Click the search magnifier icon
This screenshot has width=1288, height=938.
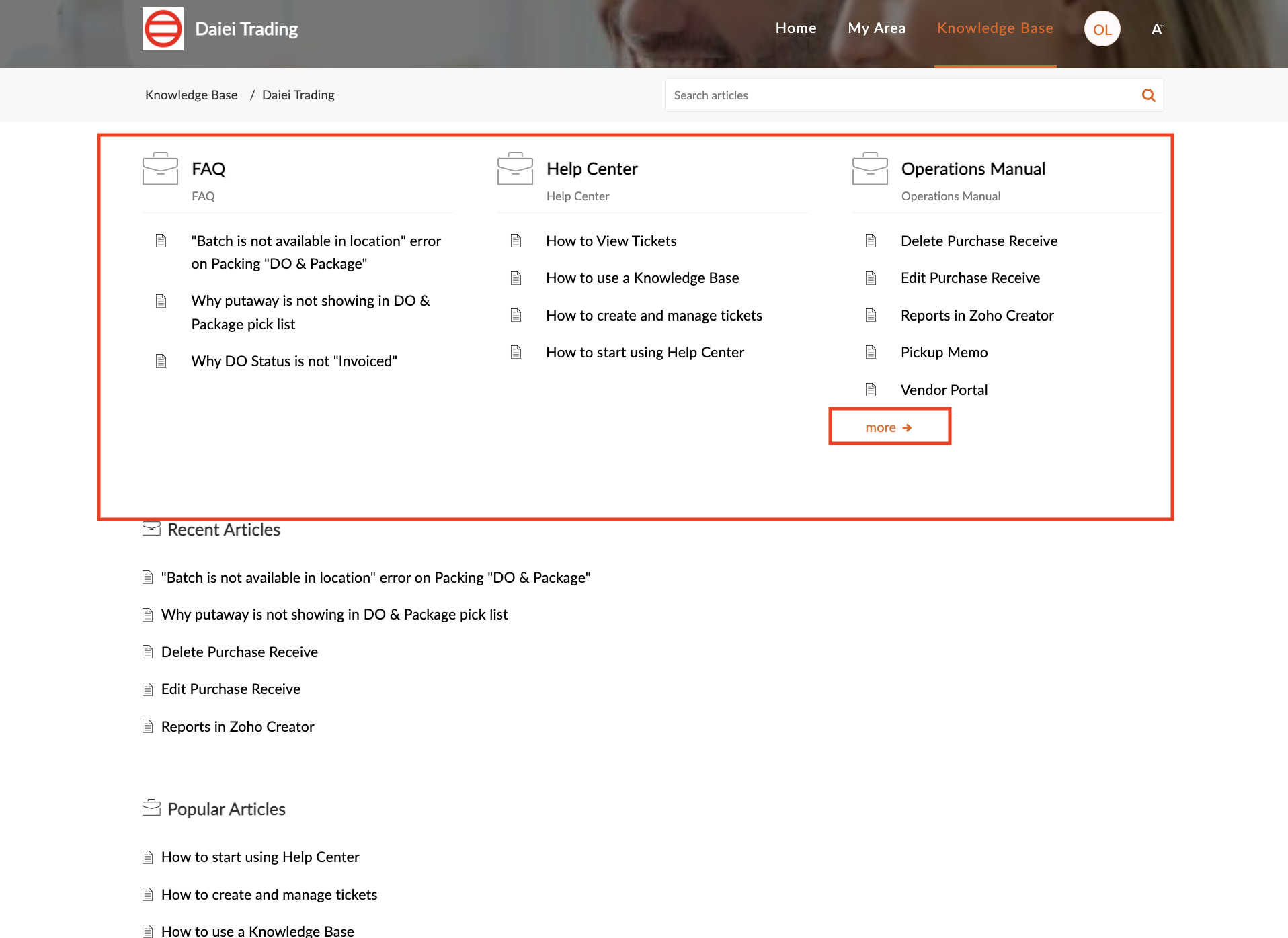pos(1148,95)
